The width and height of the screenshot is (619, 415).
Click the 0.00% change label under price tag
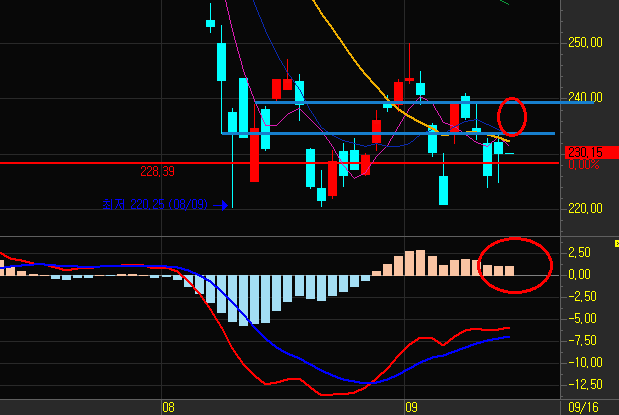pyautogui.click(x=582, y=164)
